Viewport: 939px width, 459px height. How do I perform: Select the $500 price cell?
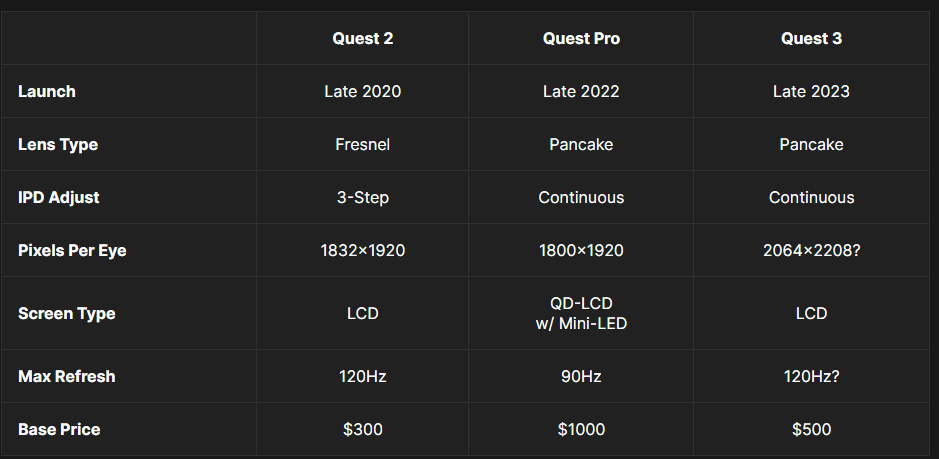(811, 429)
